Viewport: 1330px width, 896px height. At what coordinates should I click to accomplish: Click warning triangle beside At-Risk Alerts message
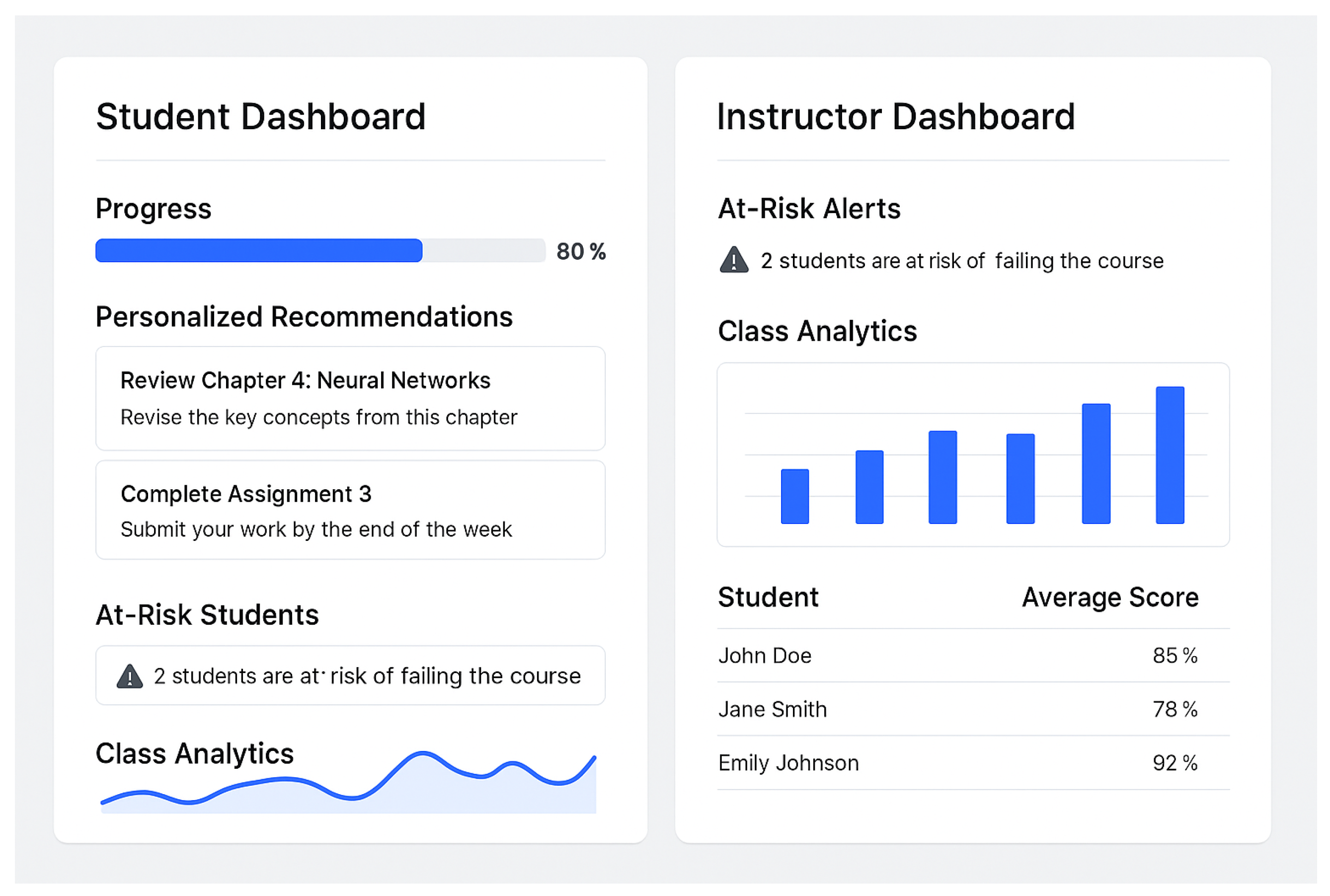(734, 260)
